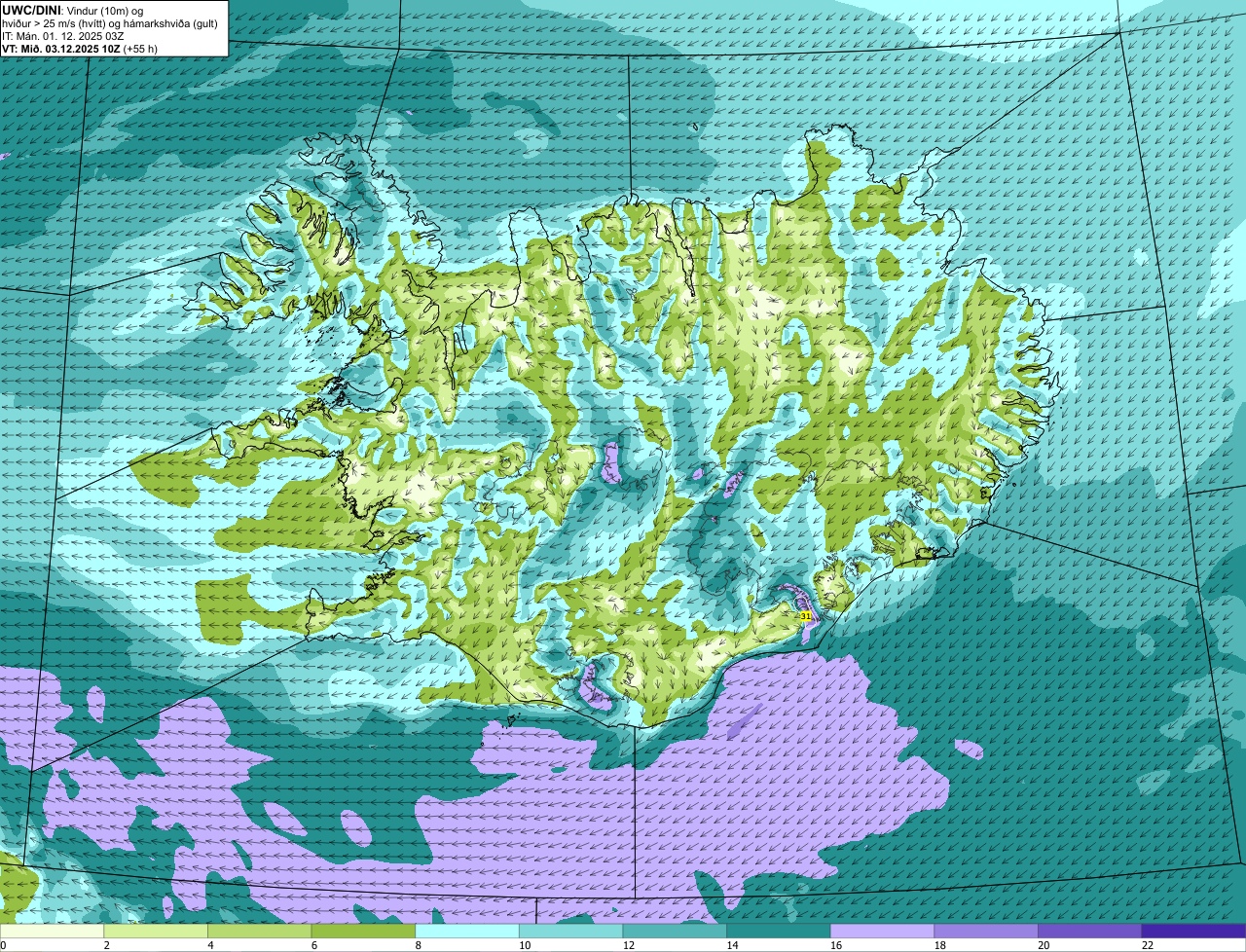Click the "8" scale label
The image size is (1246, 952).
[418, 945]
